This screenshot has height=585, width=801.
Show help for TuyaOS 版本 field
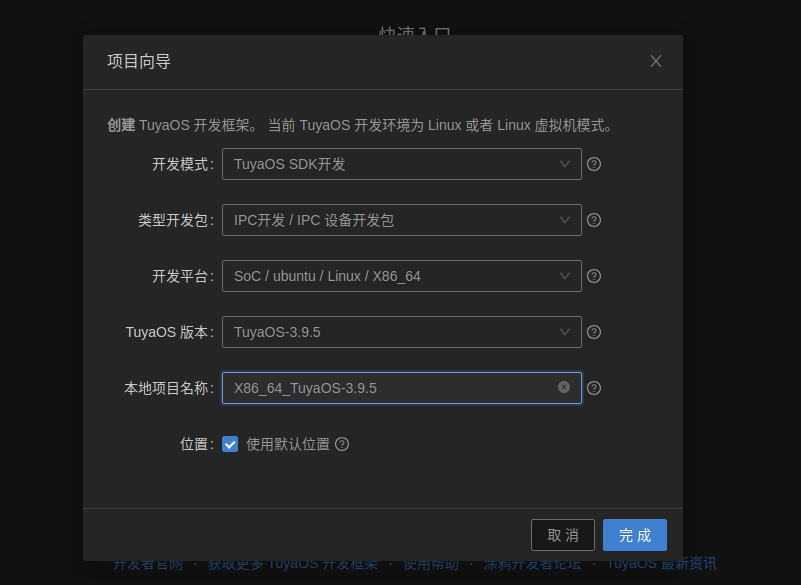594,332
